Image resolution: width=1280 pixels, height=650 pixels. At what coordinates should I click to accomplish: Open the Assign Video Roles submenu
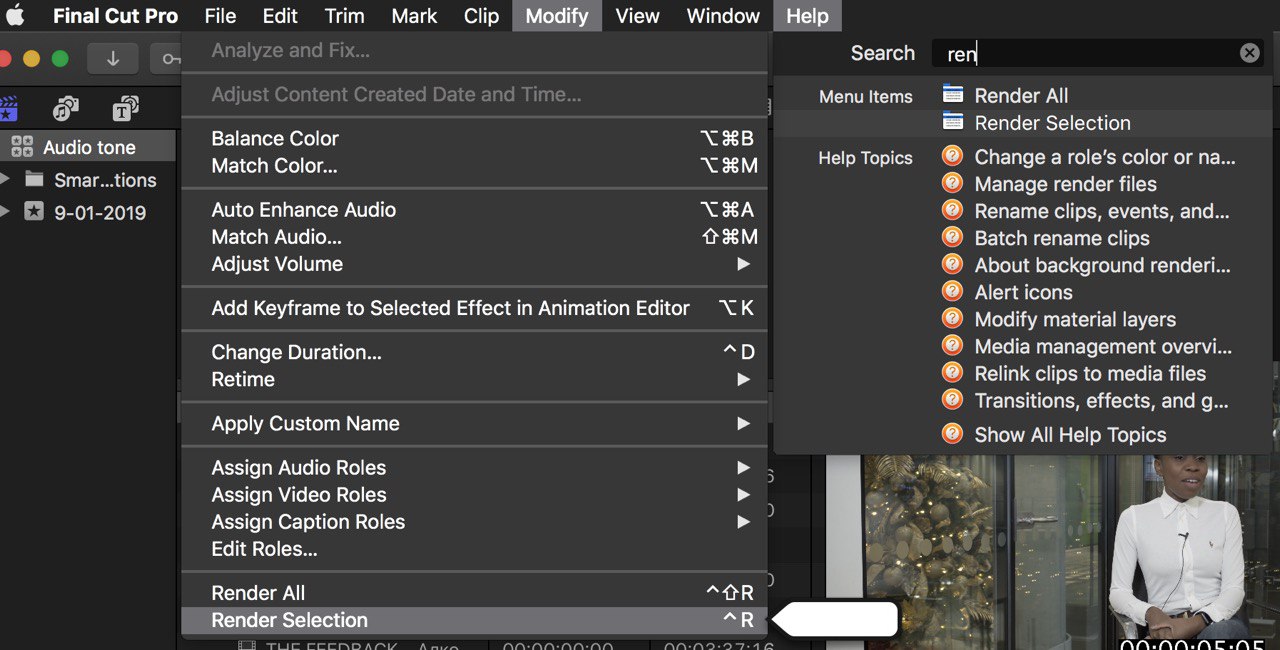click(474, 494)
